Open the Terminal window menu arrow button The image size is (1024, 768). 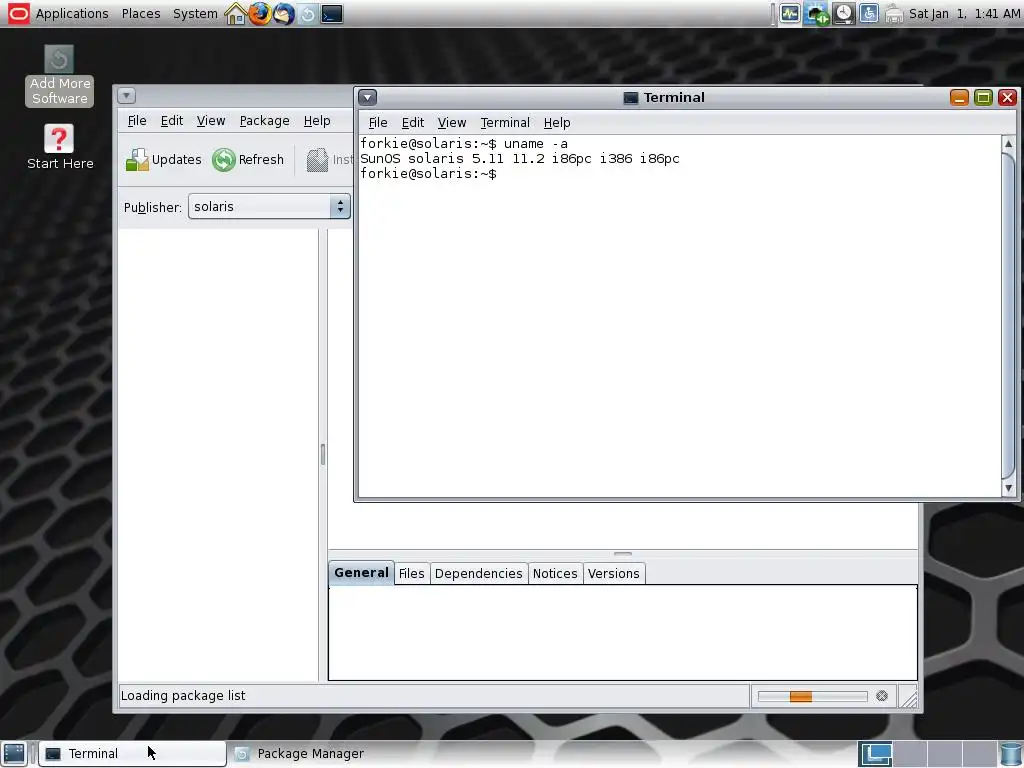point(368,97)
